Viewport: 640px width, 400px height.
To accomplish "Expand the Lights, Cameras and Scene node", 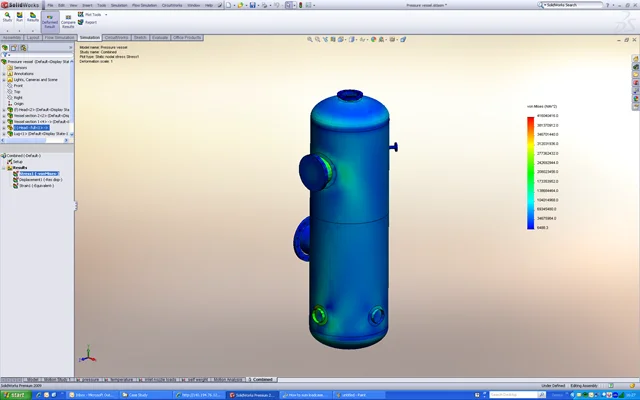I will (x=4, y=79).
